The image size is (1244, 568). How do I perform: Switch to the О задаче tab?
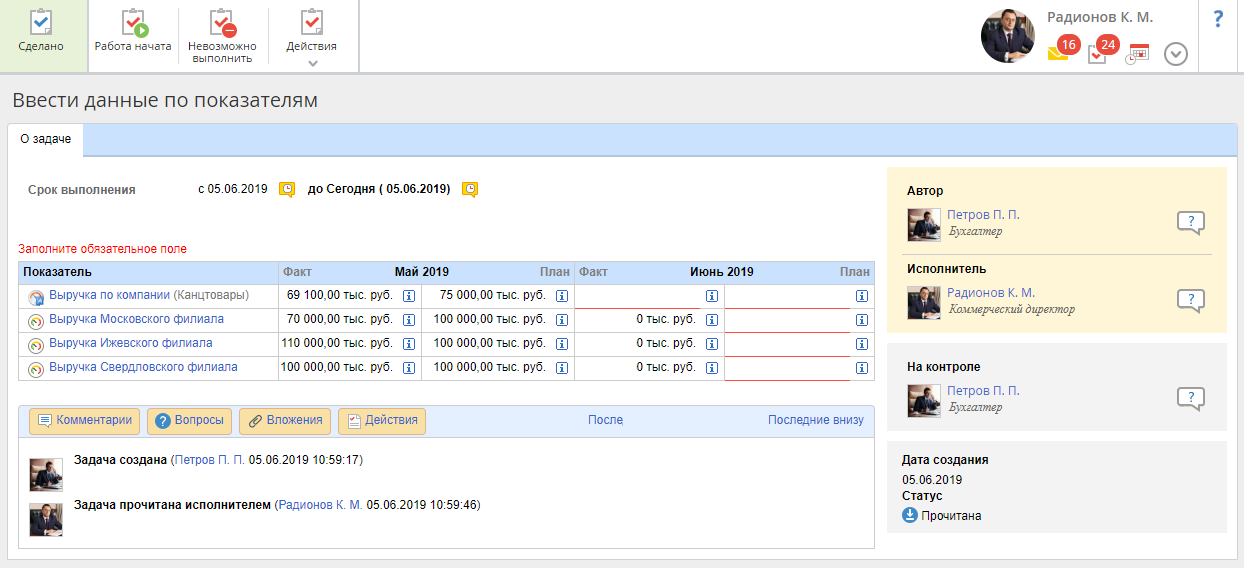[46, 140]
